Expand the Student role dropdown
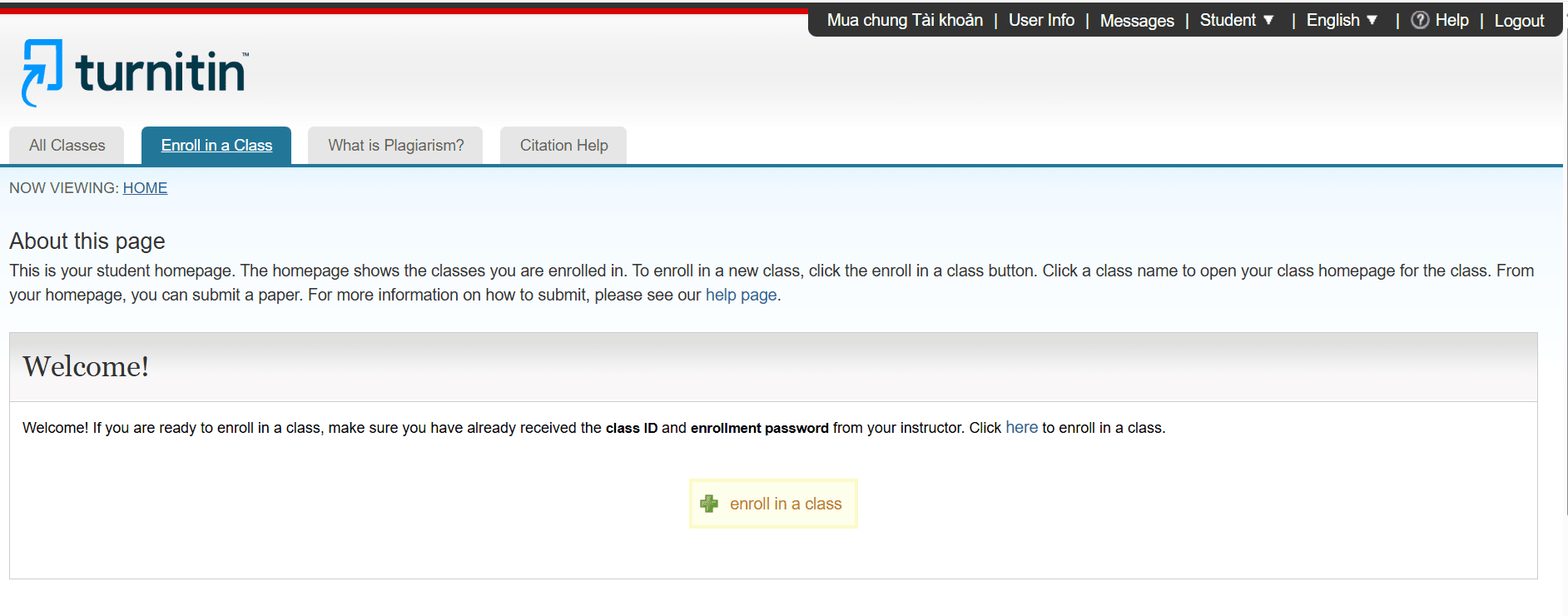Image resolution: width=1568 pixels, height=616 pixels. pos(1237,20)
